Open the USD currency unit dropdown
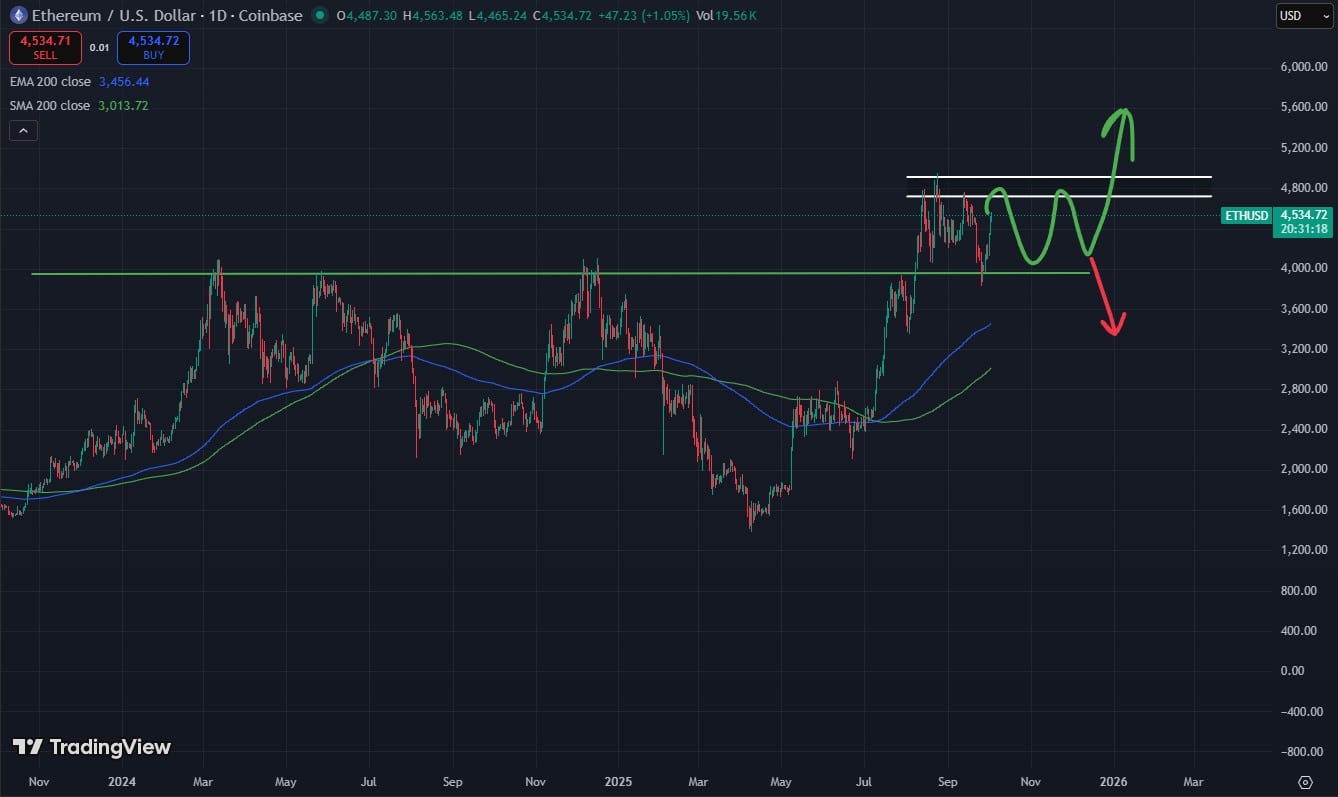The image size is (1338, 797). pos(1303,16)
